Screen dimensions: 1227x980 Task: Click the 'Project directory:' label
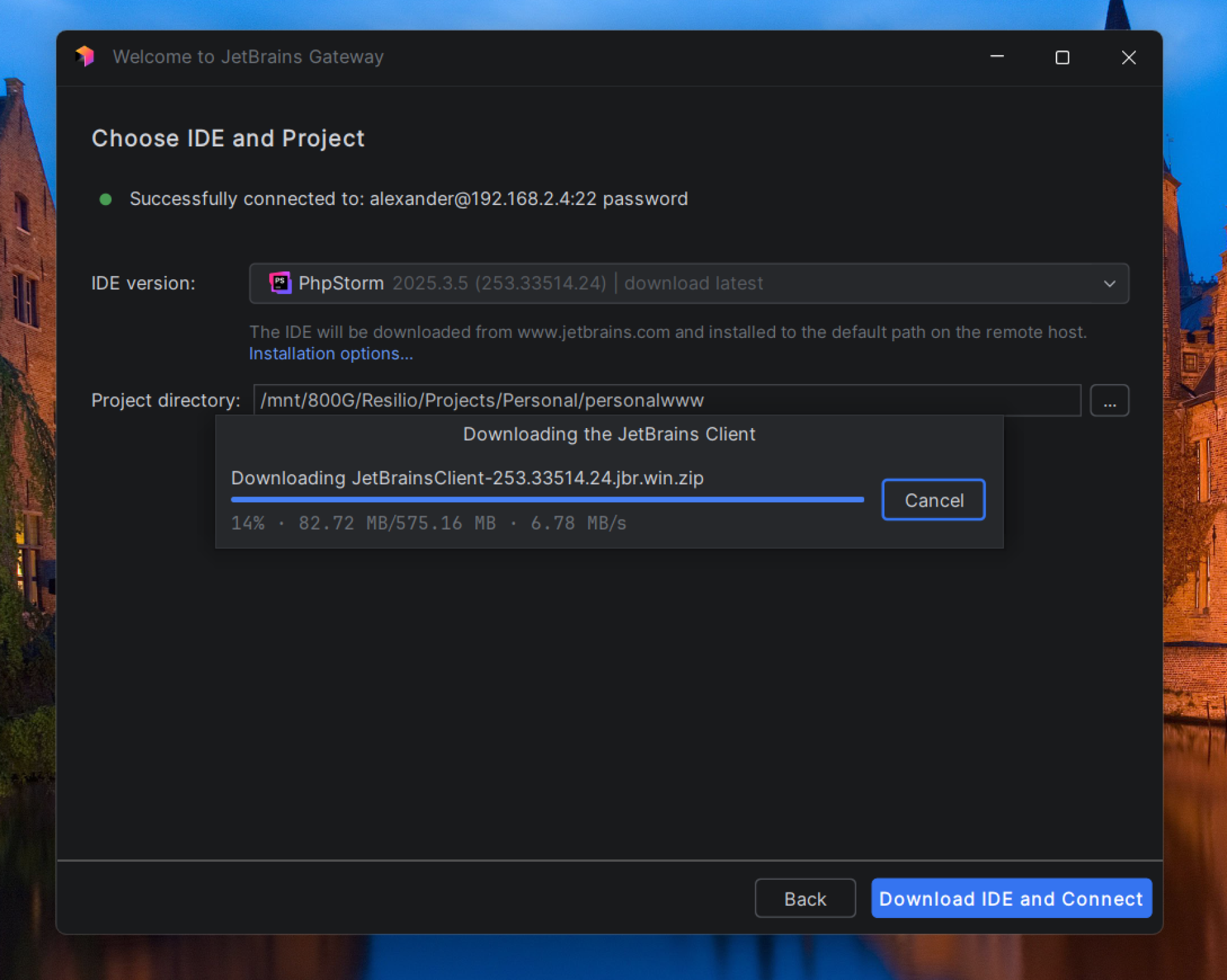166,401
